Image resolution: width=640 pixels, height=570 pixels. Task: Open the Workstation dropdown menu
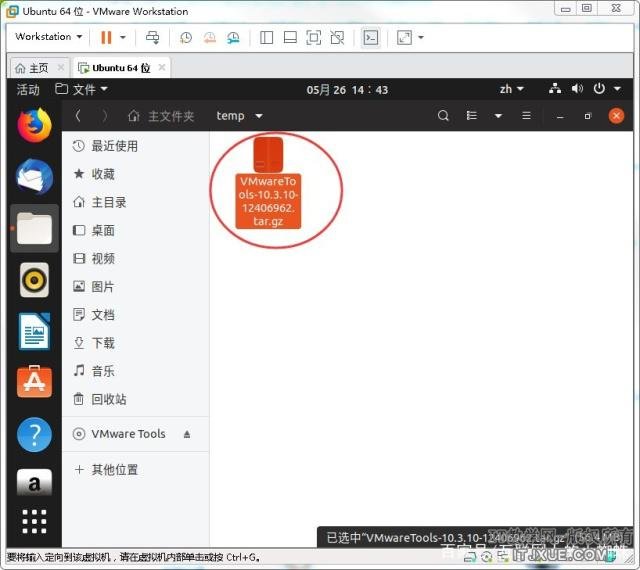point(48,37)
